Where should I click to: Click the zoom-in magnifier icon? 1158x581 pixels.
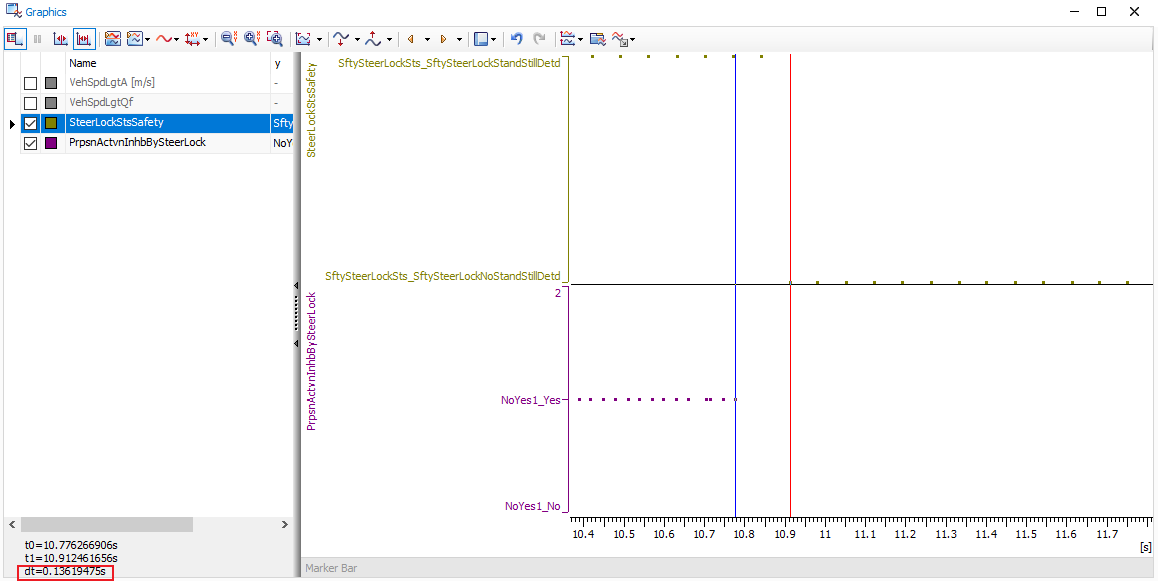pos(251,39)
